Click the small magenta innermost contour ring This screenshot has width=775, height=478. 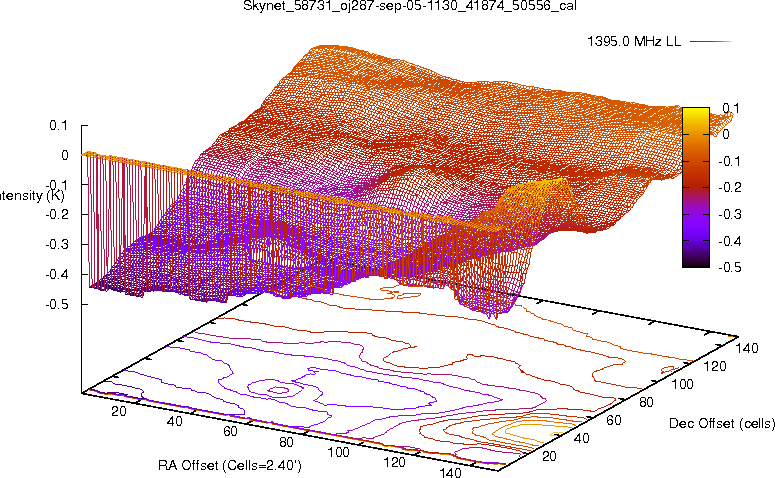280,390
